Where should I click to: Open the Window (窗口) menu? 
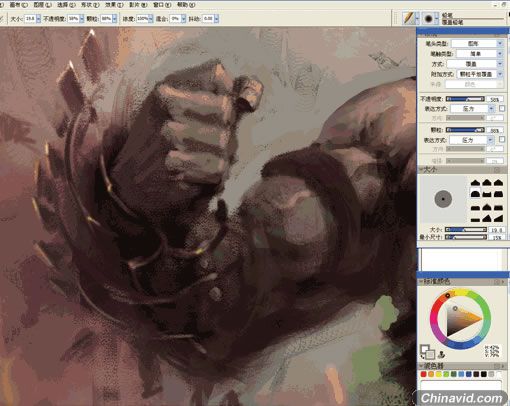(x=161, y=5)
